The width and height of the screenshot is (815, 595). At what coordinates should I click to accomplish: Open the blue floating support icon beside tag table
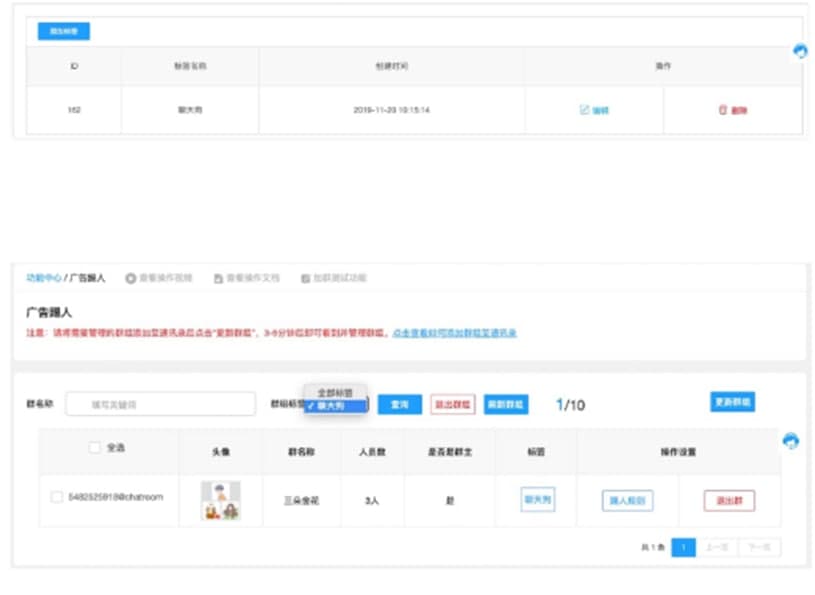click(800, 52)
